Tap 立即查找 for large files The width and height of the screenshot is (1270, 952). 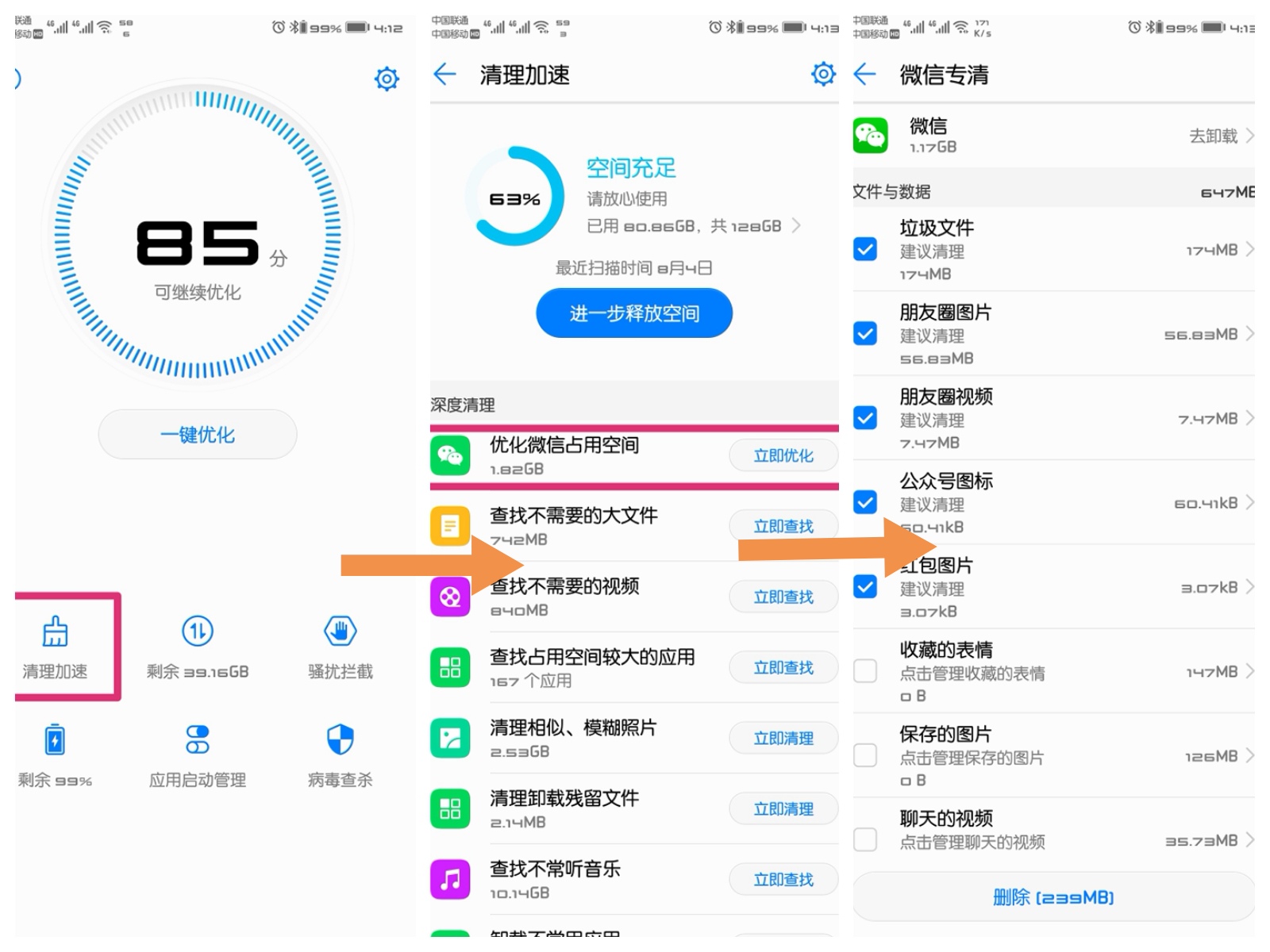[783, 526]
